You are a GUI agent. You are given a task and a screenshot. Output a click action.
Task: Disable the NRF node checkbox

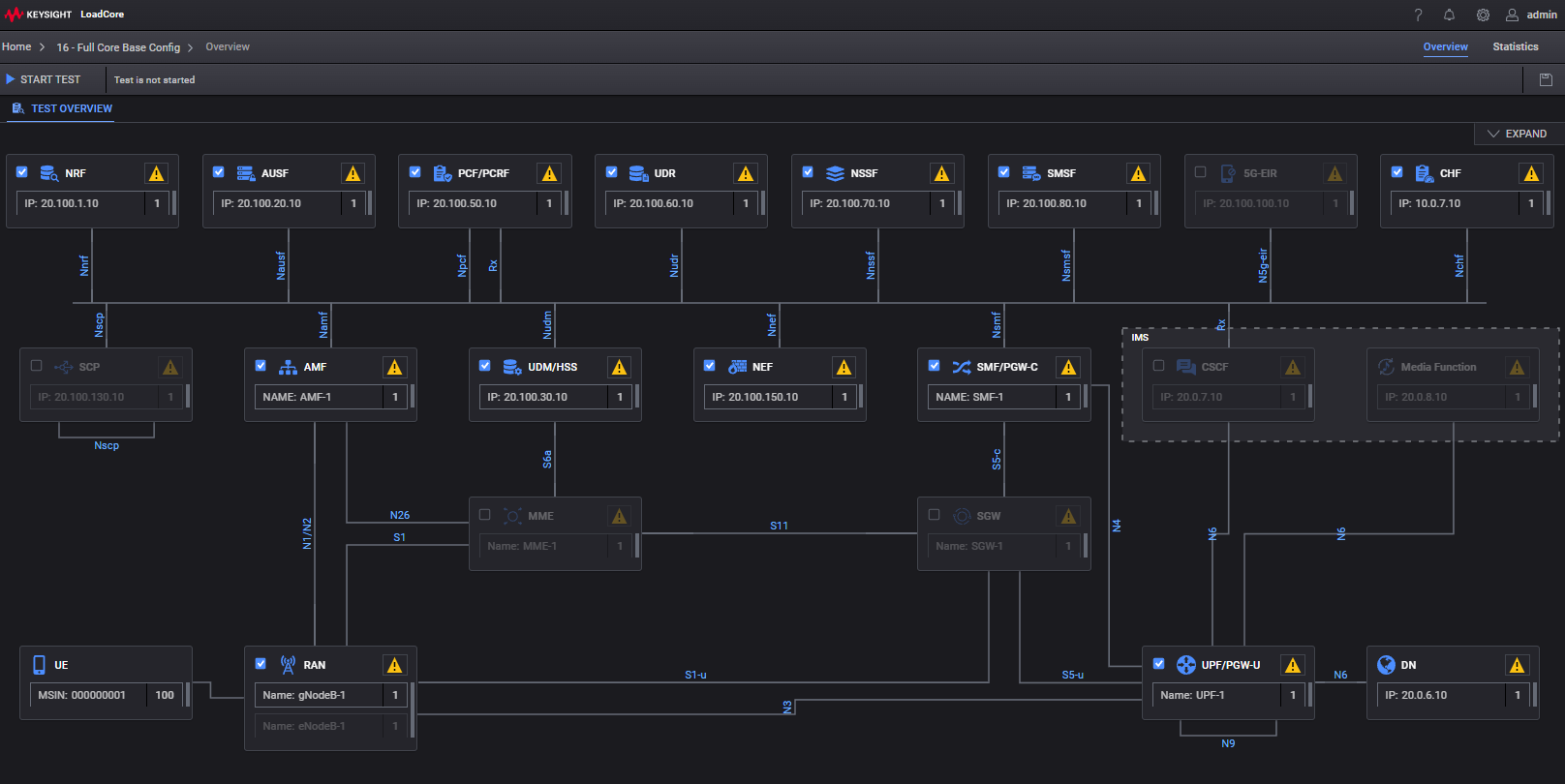(22, 172)
